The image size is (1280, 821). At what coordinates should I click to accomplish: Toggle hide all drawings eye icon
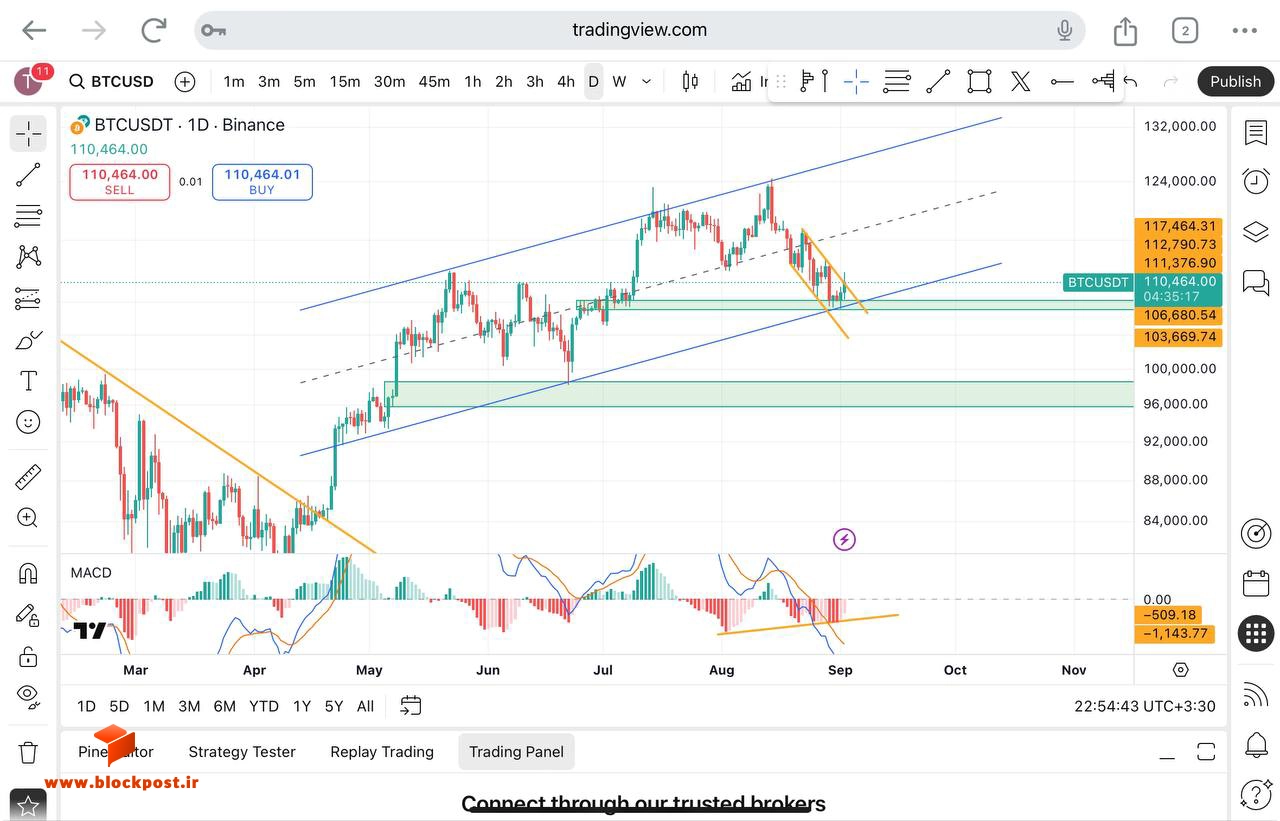pos(28,697)
